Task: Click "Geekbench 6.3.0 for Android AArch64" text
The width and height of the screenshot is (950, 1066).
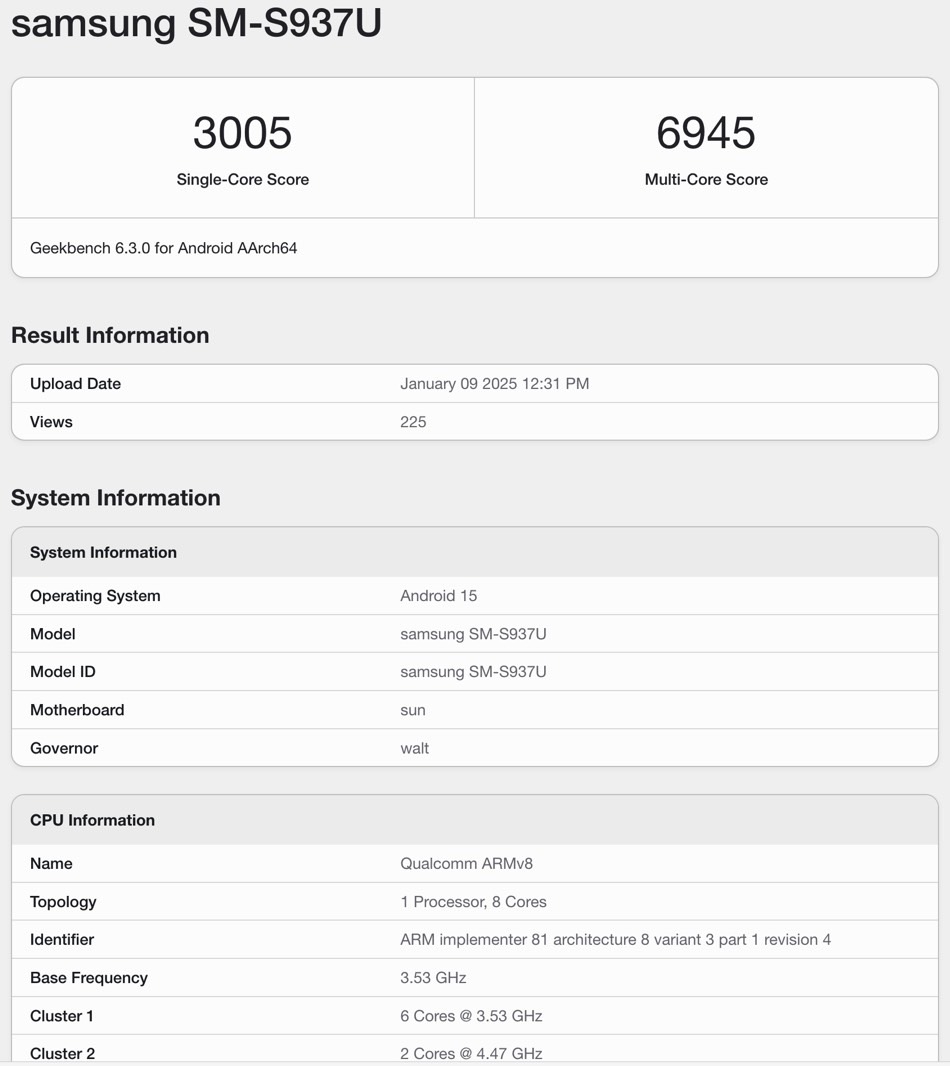Action: 163,248
